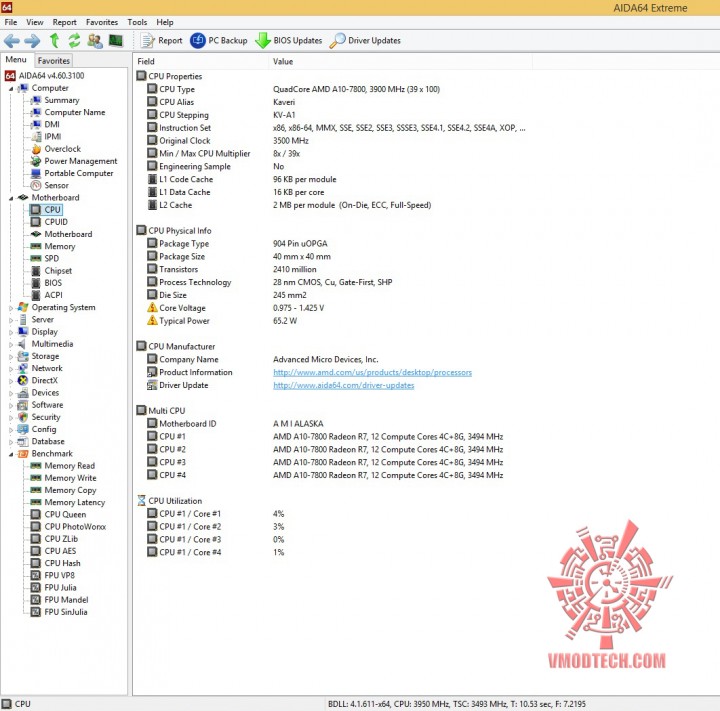Screen dimensions: 720x711
Task: Start PC Backup
Action: point(219,40)
